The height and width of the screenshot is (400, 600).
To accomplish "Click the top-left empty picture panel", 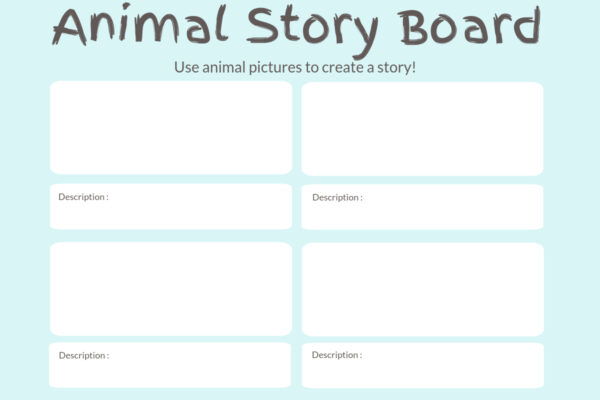I will [171, 128].
